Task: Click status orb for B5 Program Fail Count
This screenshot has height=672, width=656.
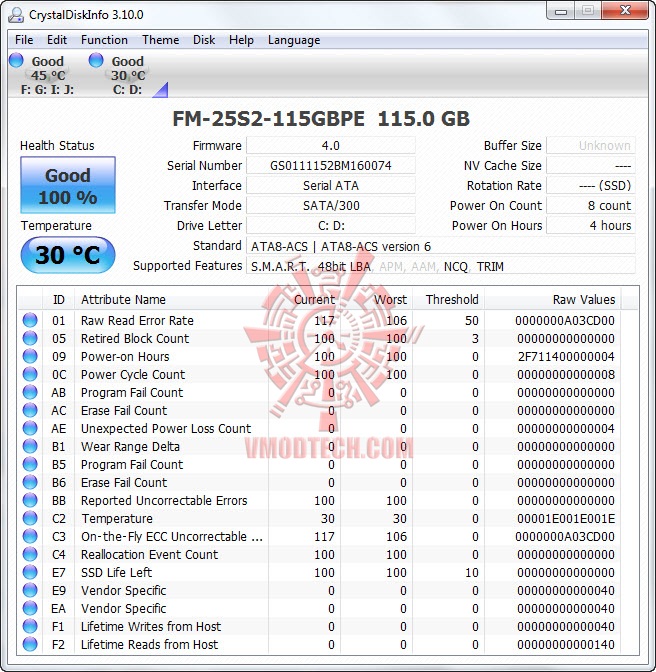Action: pos(30,464)
